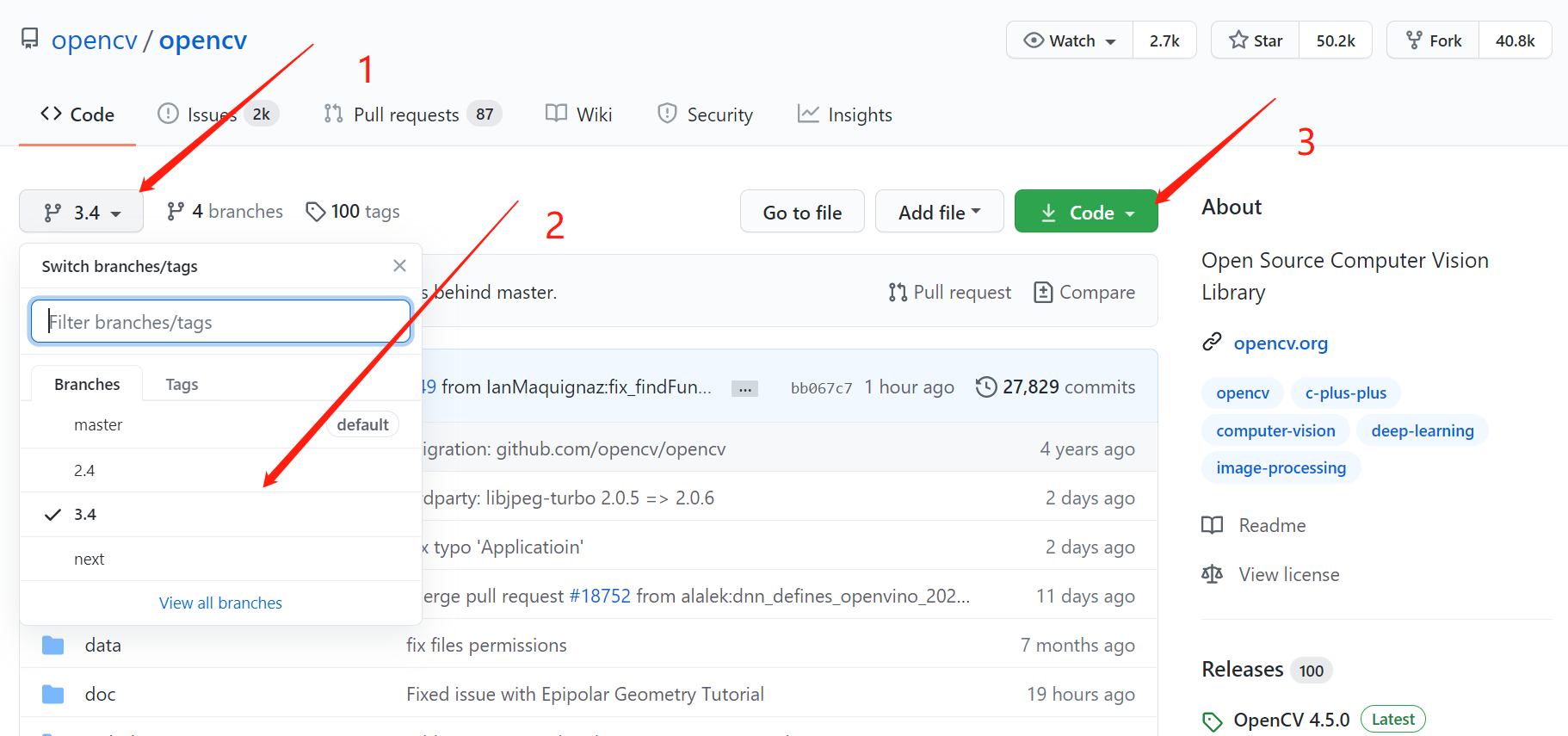Open commit hash bb067c7
The image size is (1568, 736).
822,388
